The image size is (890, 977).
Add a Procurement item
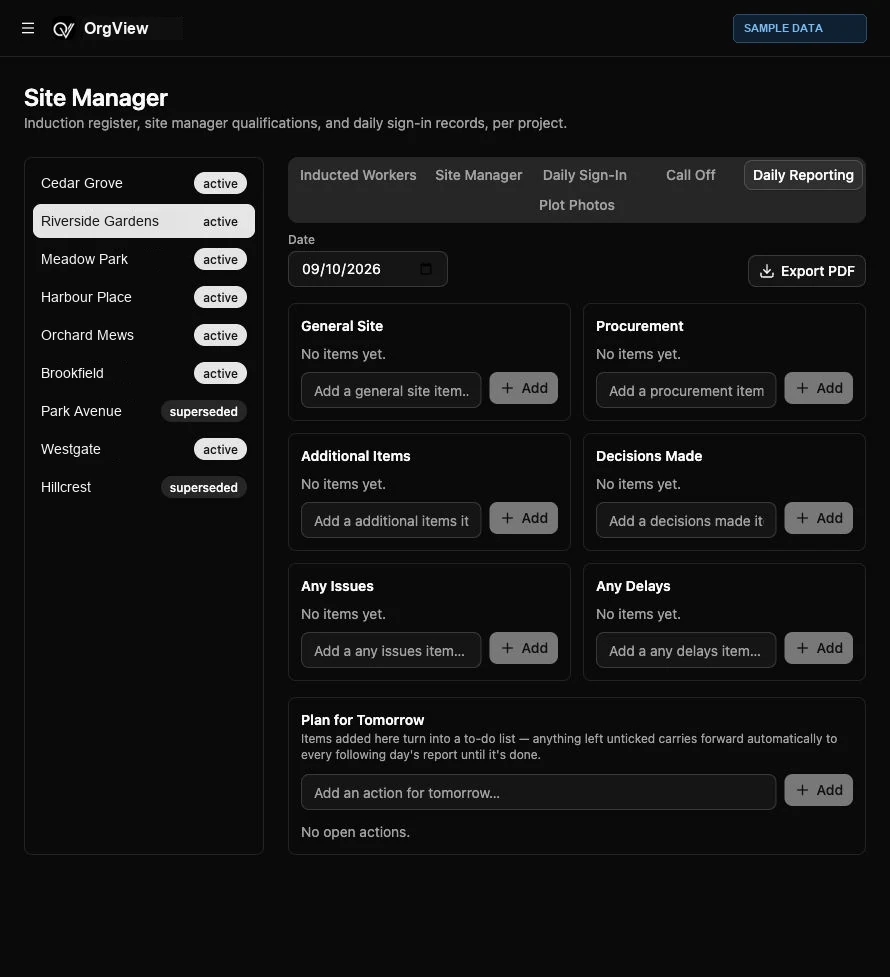coord(818,388)
